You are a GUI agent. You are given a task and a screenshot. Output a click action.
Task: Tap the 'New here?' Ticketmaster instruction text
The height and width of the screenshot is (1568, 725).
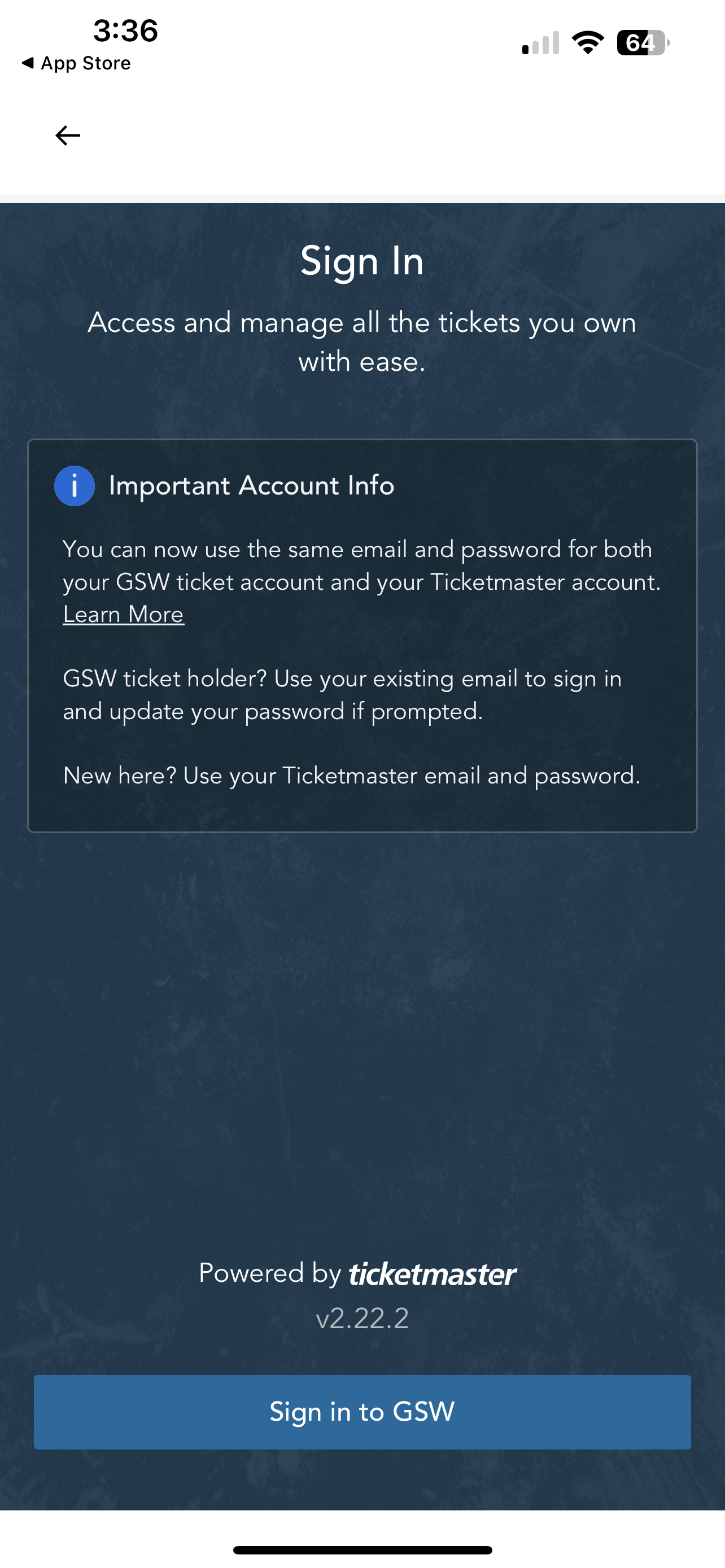tap(352, 776)
